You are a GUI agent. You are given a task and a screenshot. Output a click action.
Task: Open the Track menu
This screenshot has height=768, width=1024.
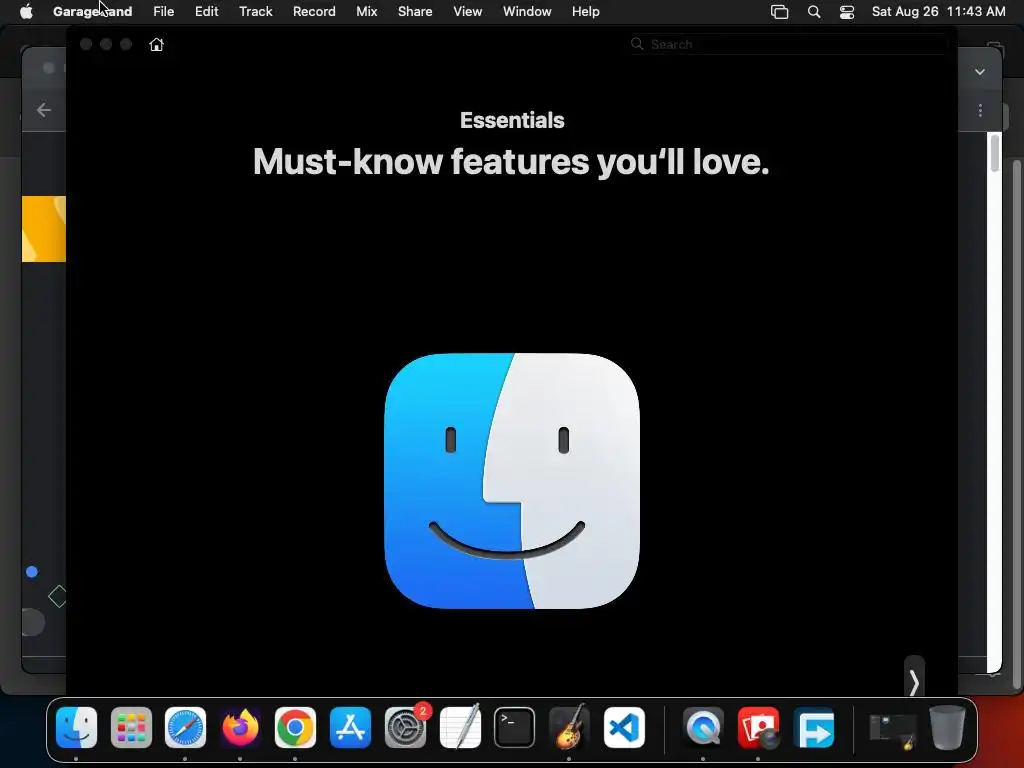(x=255, y=11)
